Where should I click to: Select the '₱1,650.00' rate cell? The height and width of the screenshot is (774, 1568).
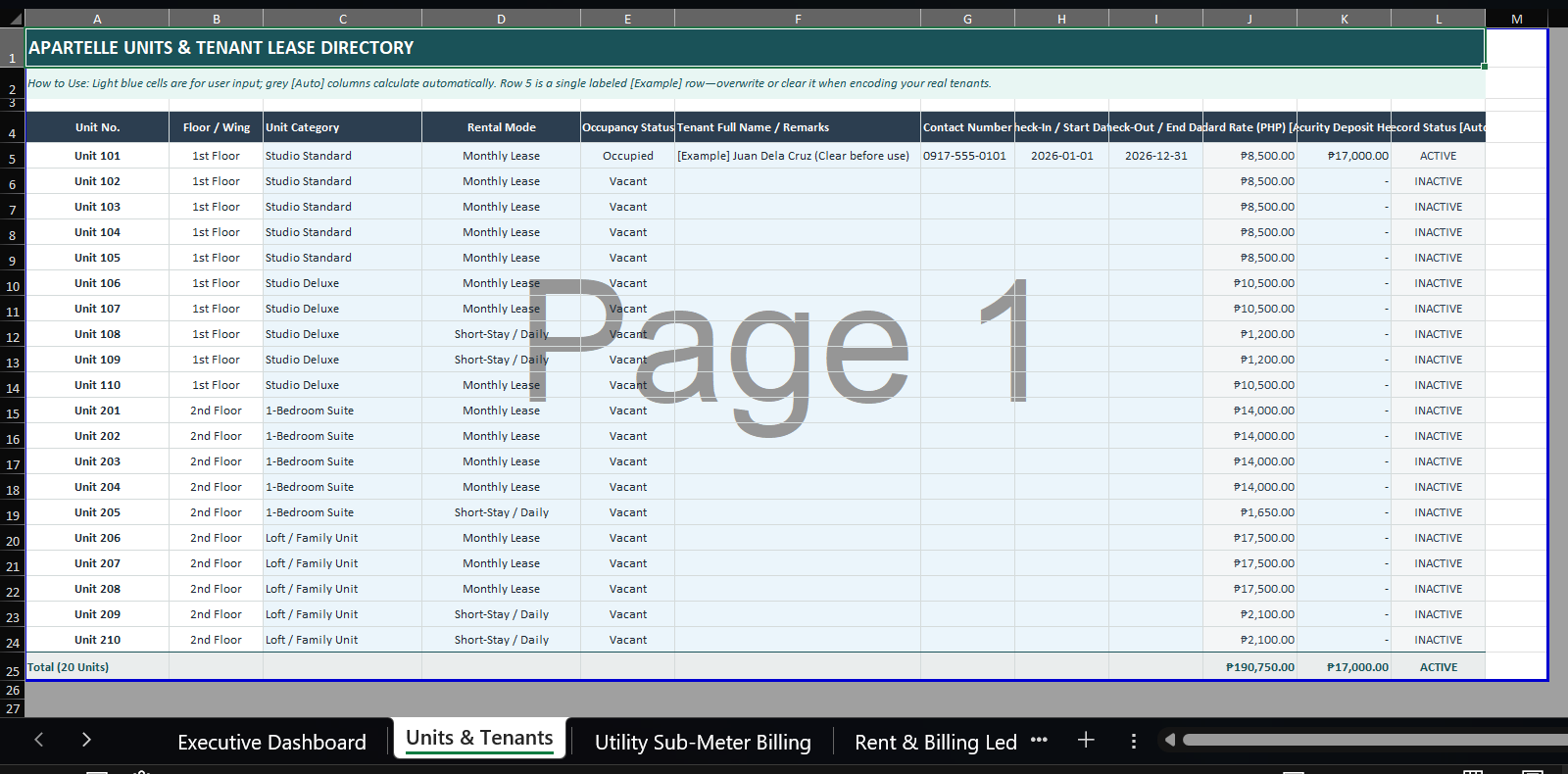pos(1249,512)
